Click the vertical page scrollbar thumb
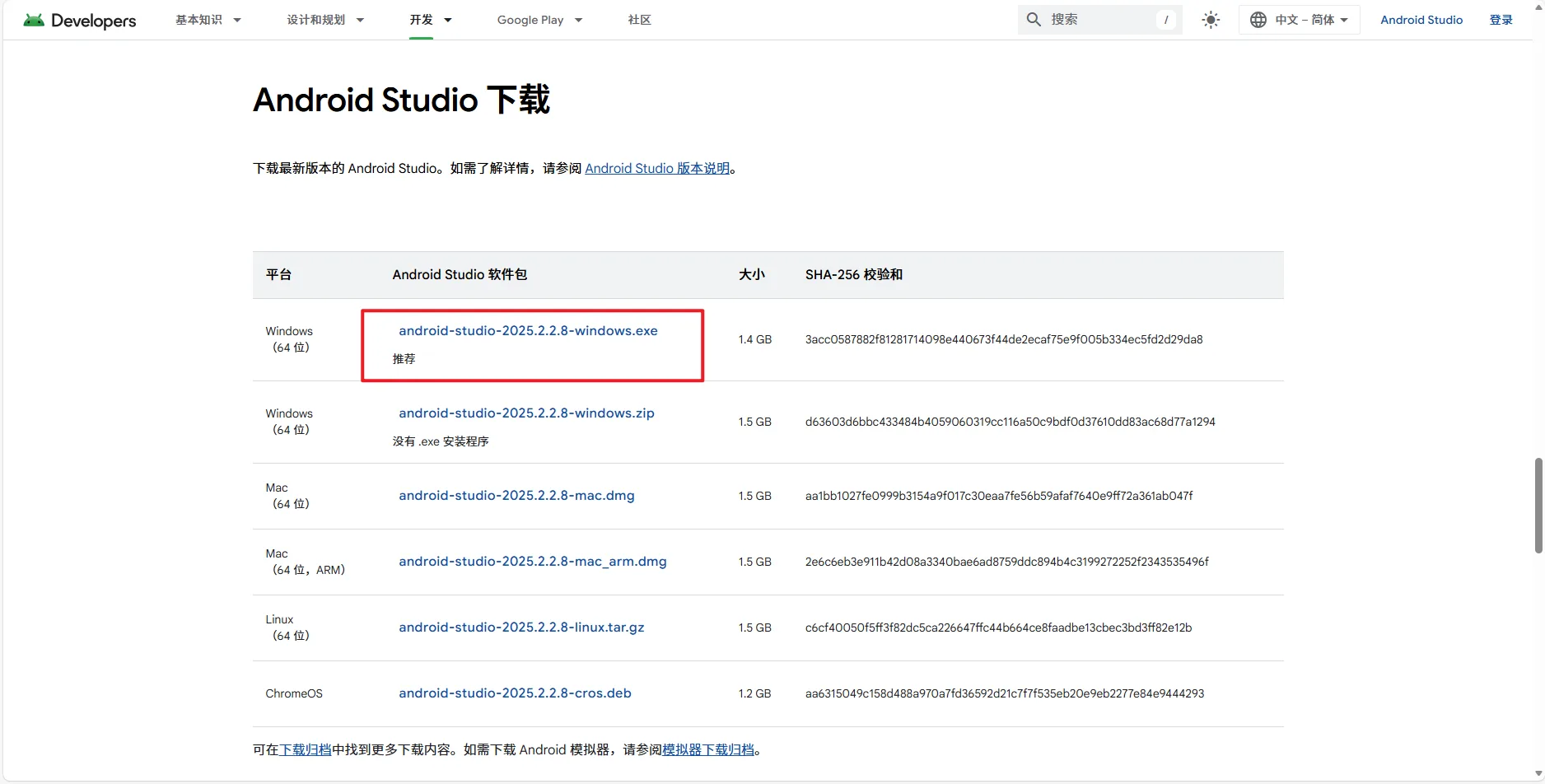1545x784 pixels. coord(1538,506)
